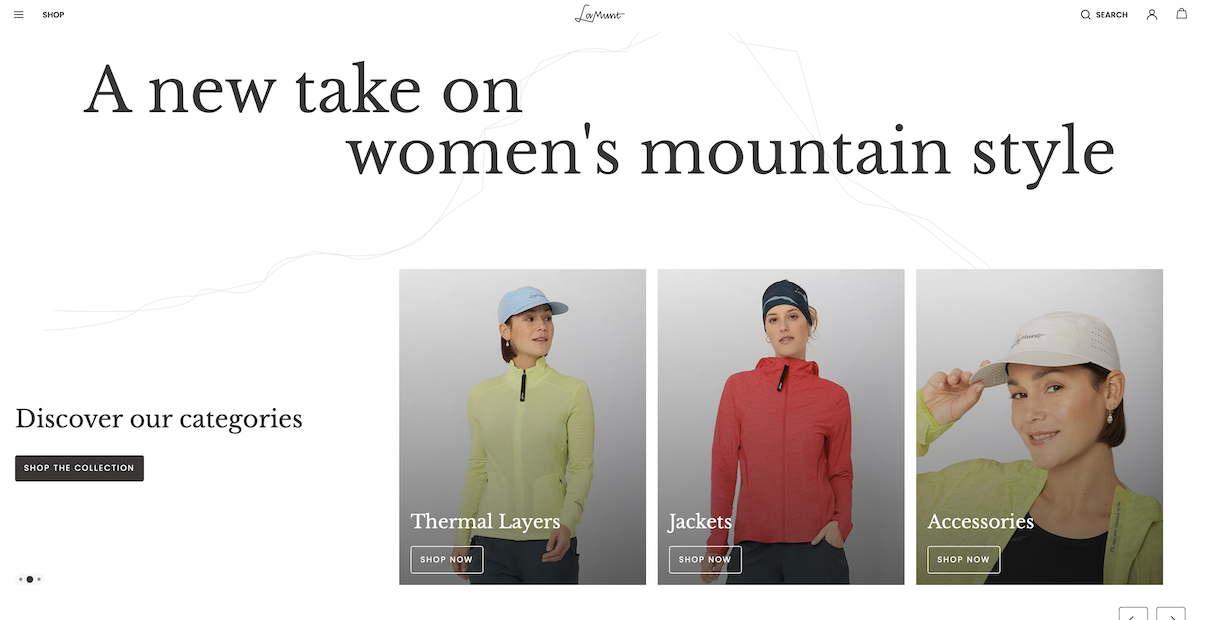Click the previous carousel arrow
The height and width of the screenshot is (620, 1208).
(1133, 614)
